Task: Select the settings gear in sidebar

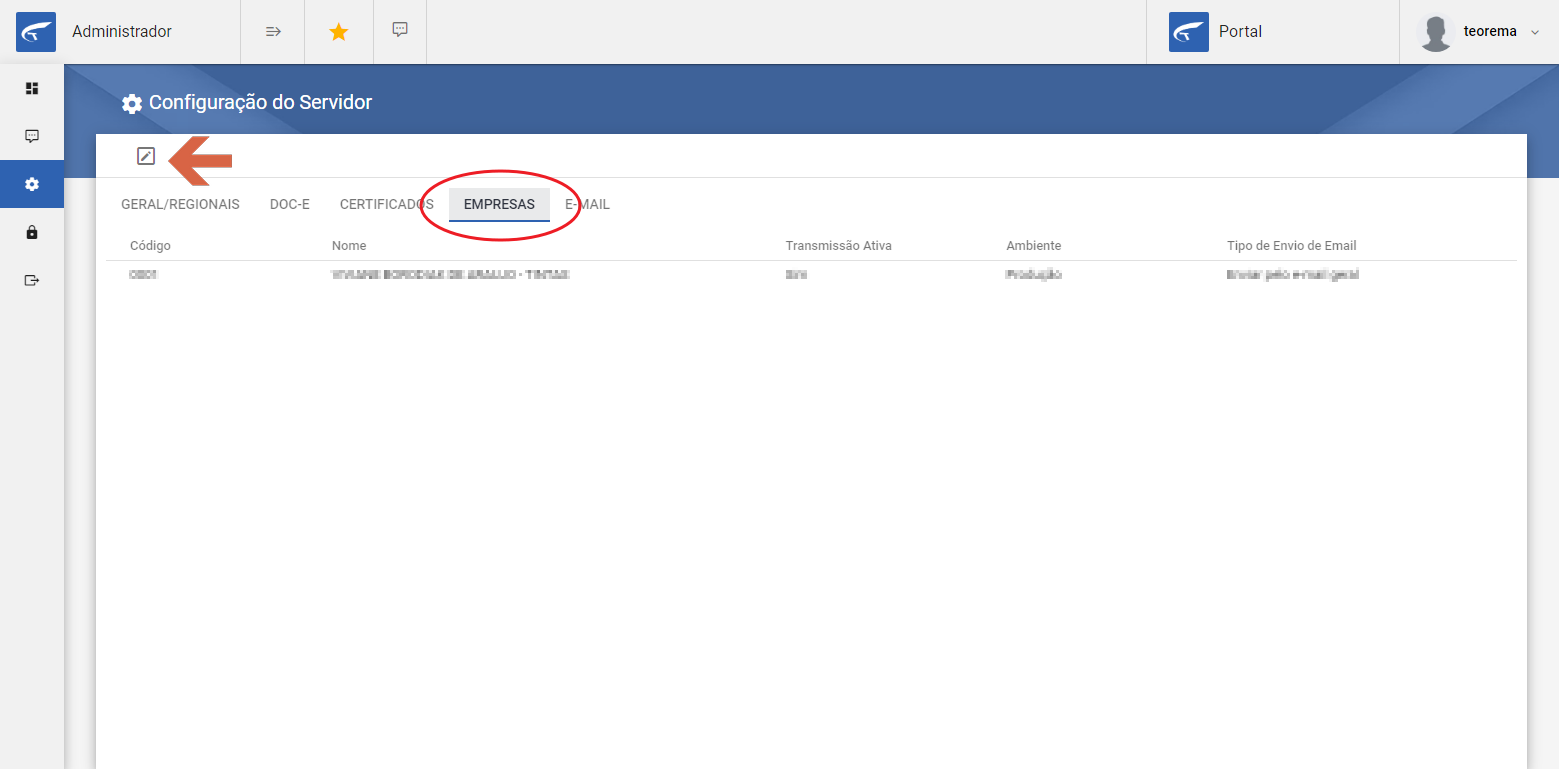Action: [32, 184]
